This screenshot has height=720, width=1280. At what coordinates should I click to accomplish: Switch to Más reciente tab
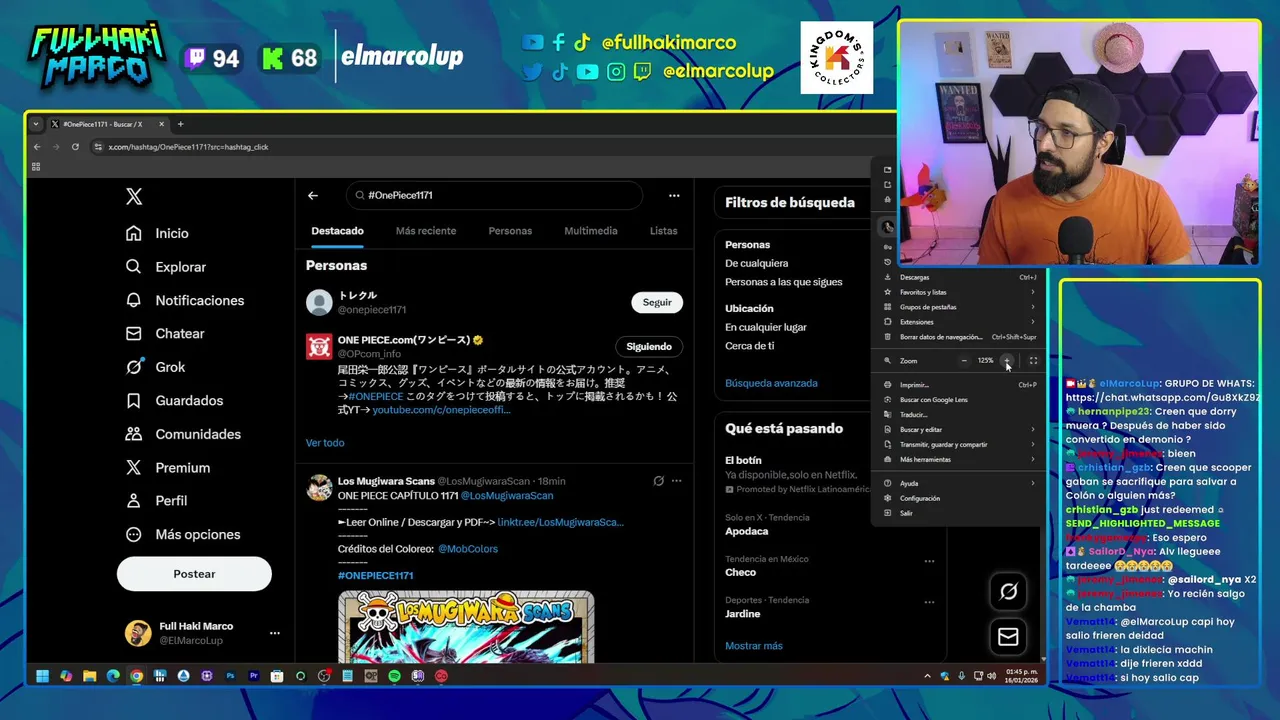point(426,231)
